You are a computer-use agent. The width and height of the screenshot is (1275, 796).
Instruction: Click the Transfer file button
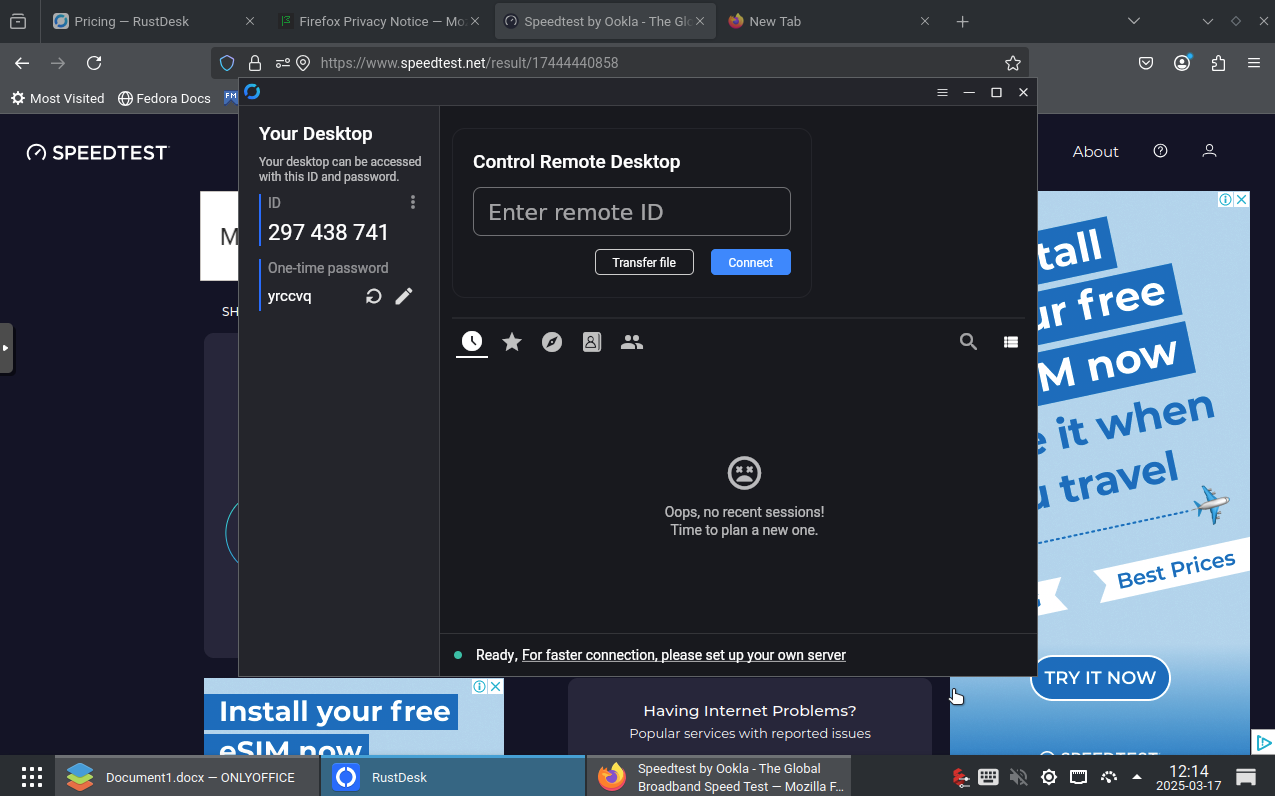point(644,262)
